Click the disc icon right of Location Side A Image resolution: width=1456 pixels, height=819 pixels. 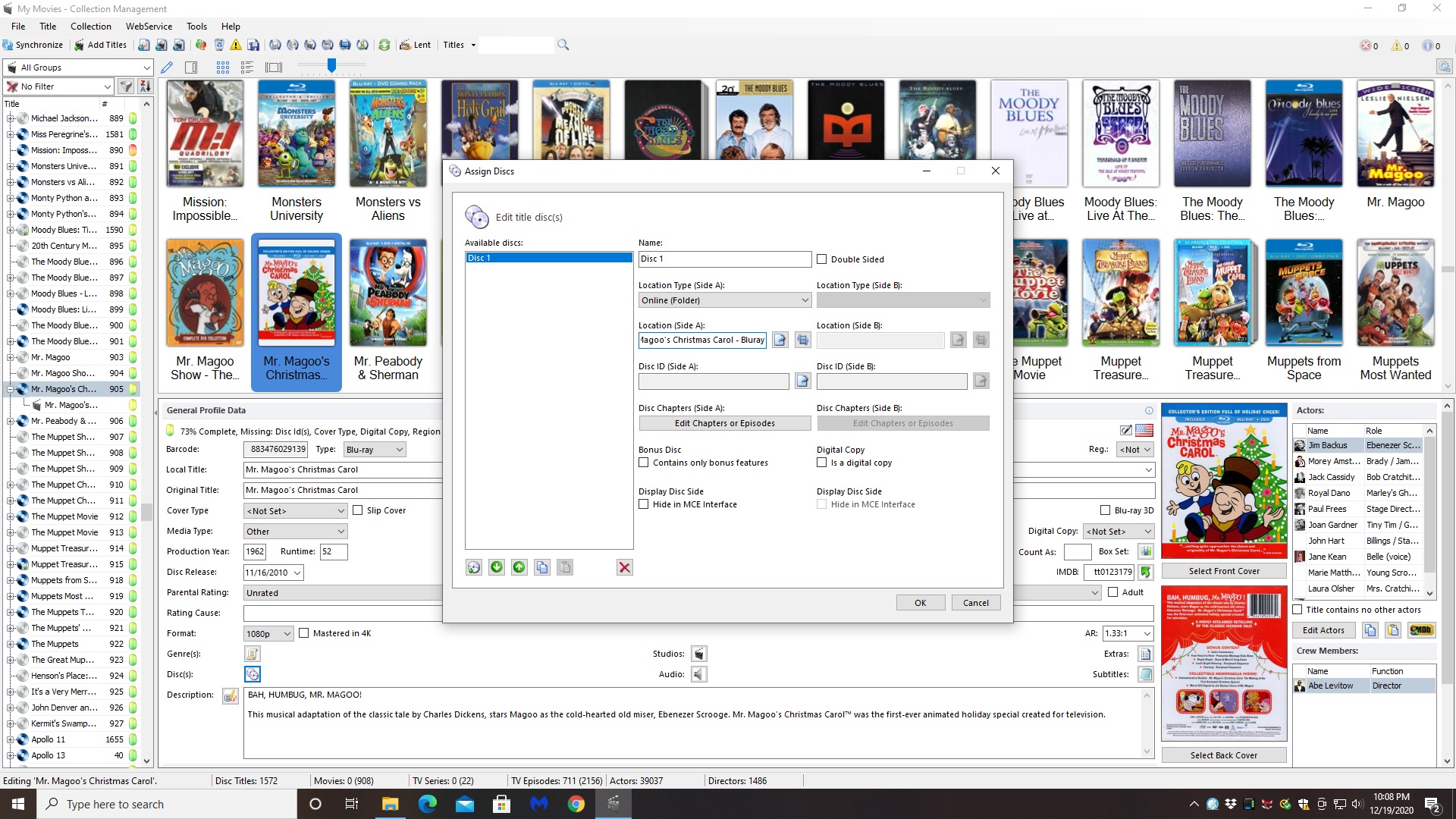[803, 340]
